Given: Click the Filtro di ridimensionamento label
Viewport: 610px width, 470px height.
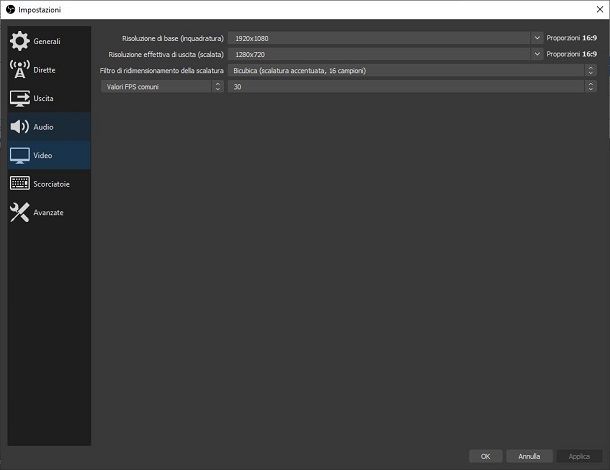Looking at the screenshot, I should click(x=162, y=70).
